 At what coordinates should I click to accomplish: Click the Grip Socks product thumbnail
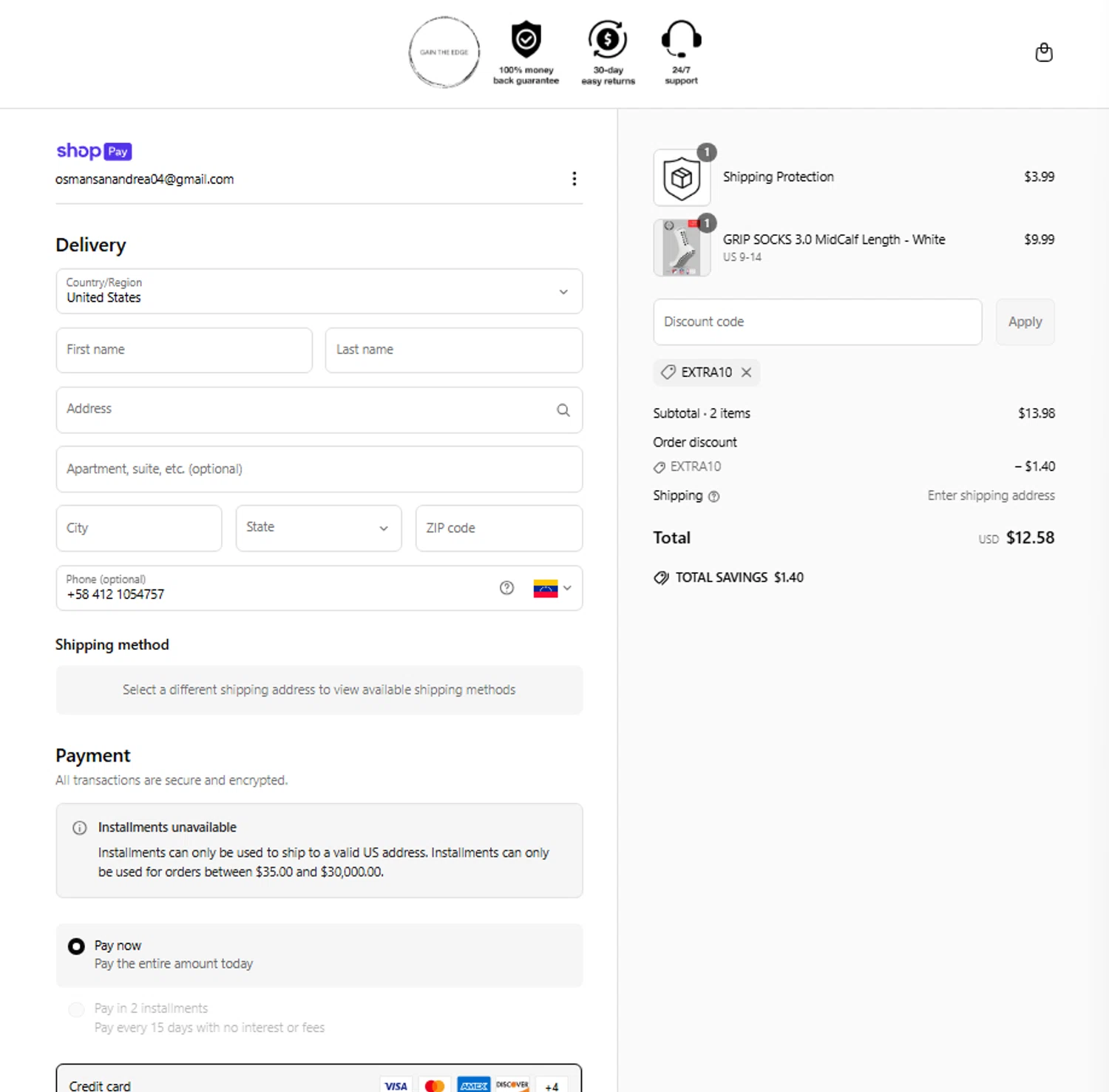tap(682, 248)
